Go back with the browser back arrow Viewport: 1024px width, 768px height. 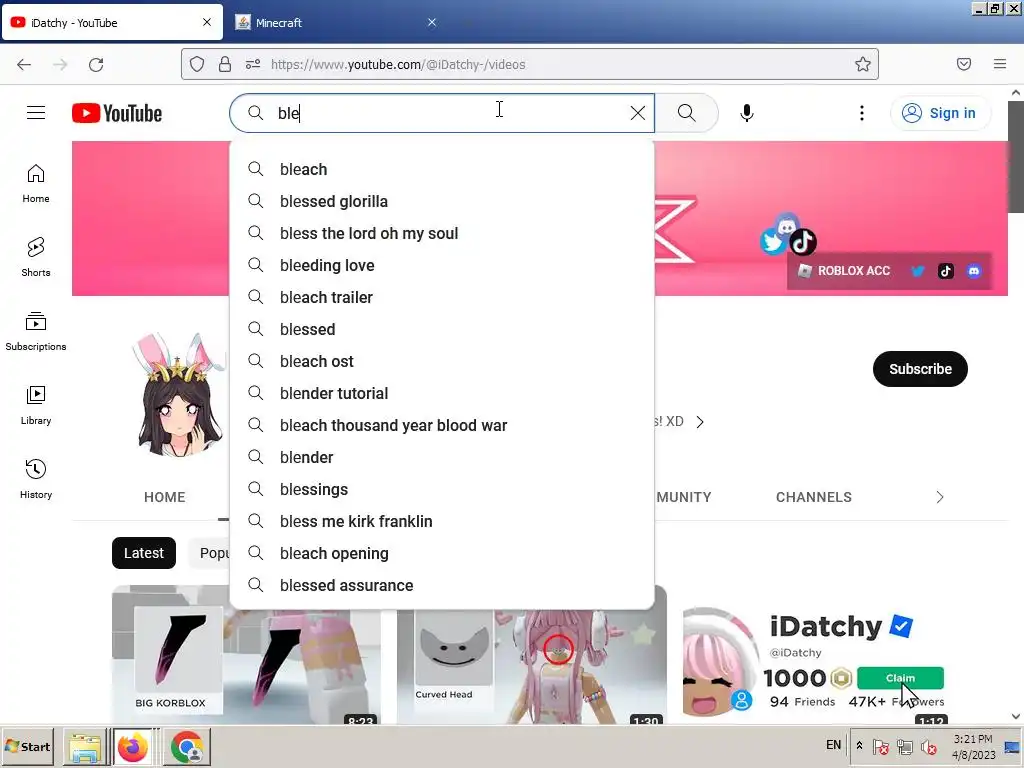tap(24, 64)
